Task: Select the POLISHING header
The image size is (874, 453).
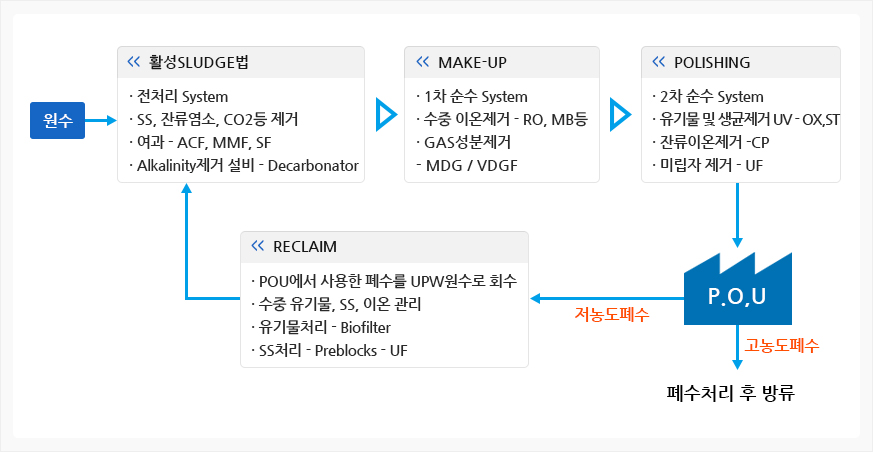Action: click(x=712, y=62)
